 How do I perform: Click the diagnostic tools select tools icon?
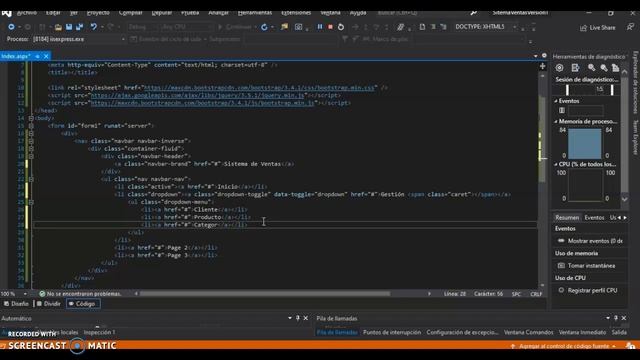tap(575, 68)
